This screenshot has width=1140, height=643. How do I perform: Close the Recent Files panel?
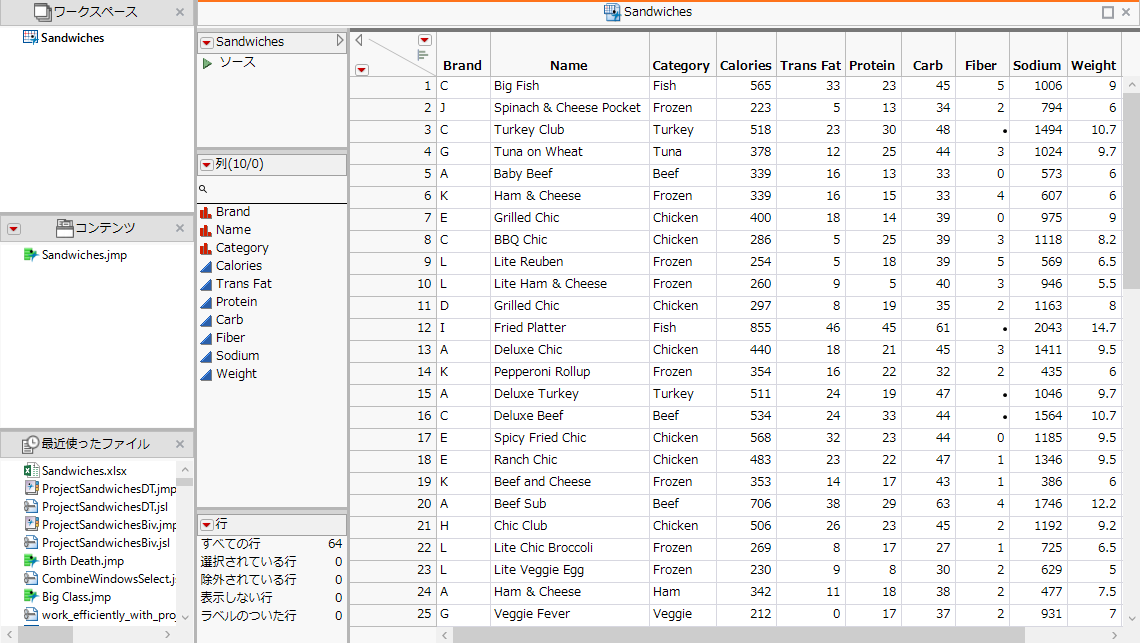(180, 444)
